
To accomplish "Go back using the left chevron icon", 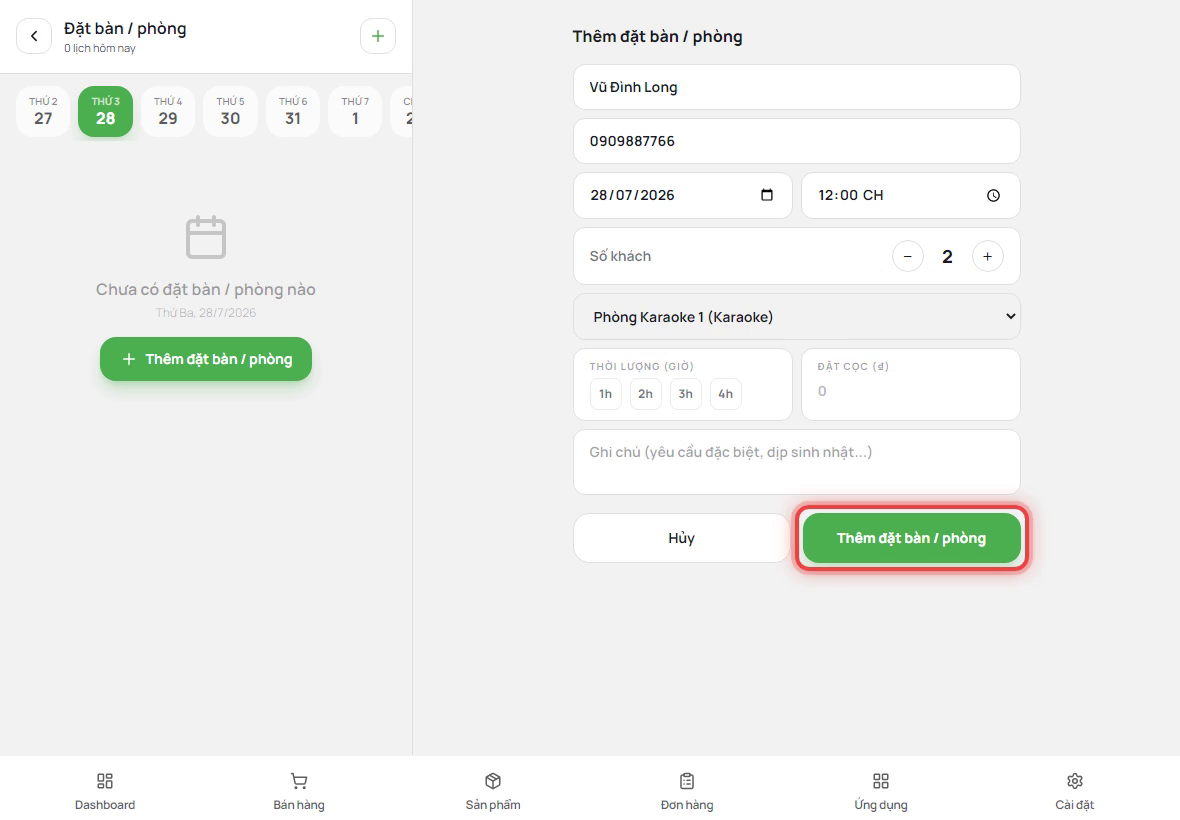I will (34, 36).
